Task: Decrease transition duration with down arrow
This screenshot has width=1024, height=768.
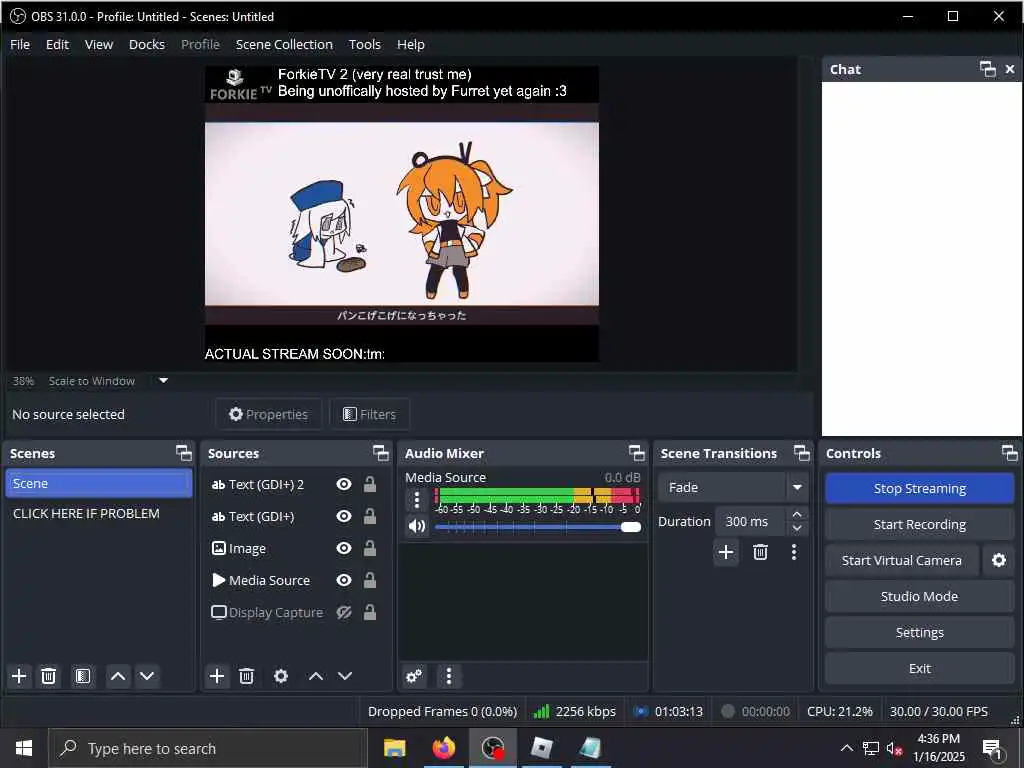Action: coord(797,528)
